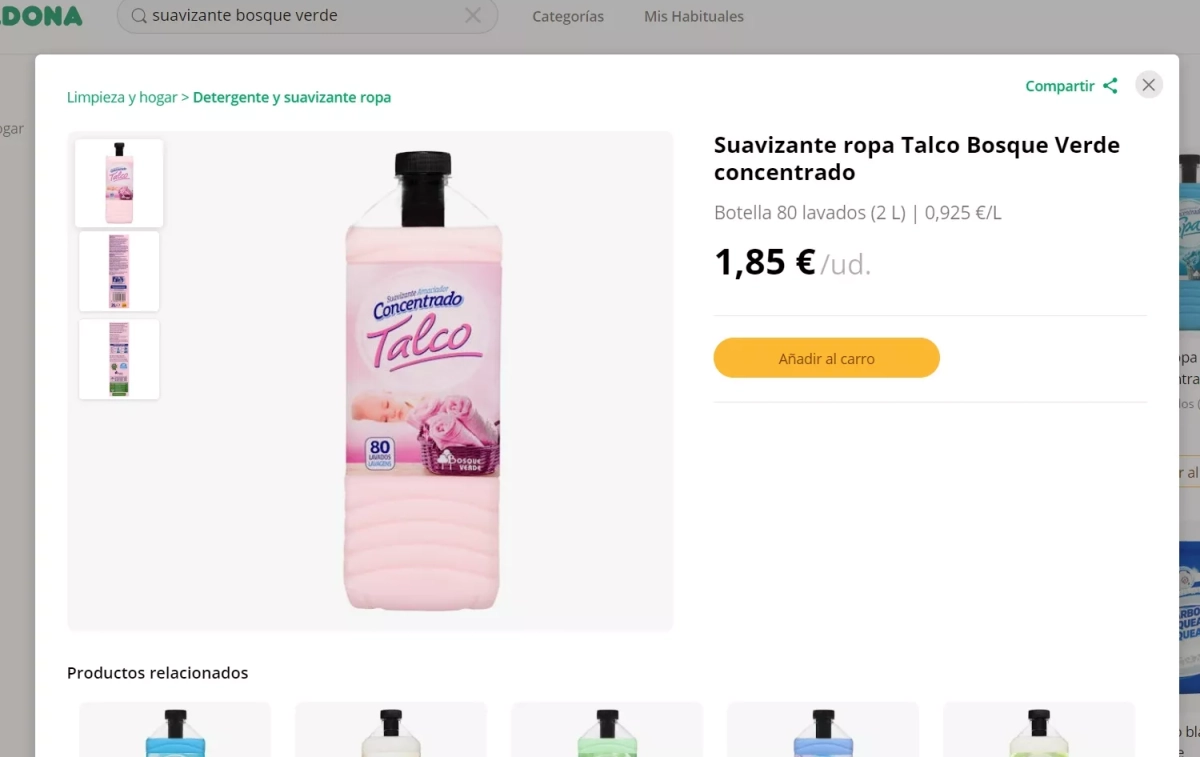This screenshot has width=1200, height=757.
Task: Click the search magnifier icon
Action: pos(139,16)
